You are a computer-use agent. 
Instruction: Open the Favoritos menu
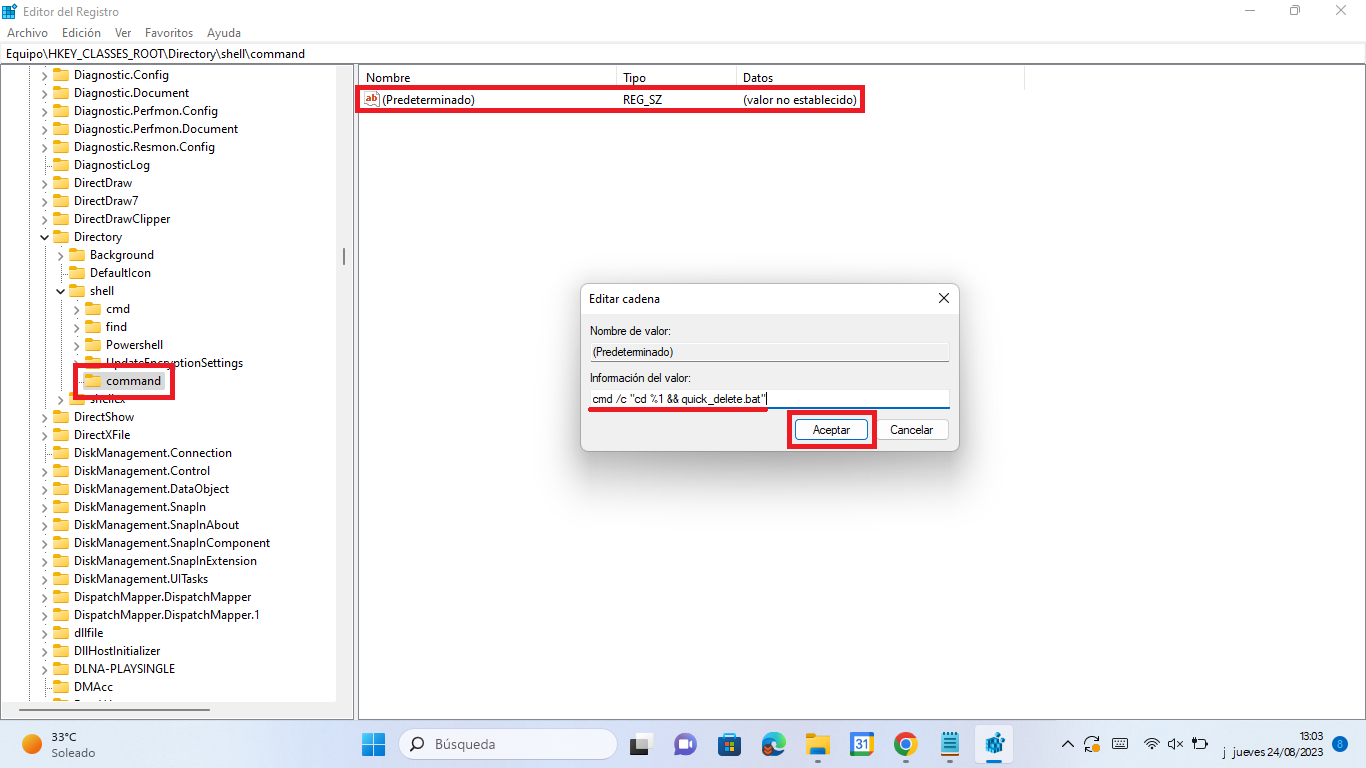[169, 33]
